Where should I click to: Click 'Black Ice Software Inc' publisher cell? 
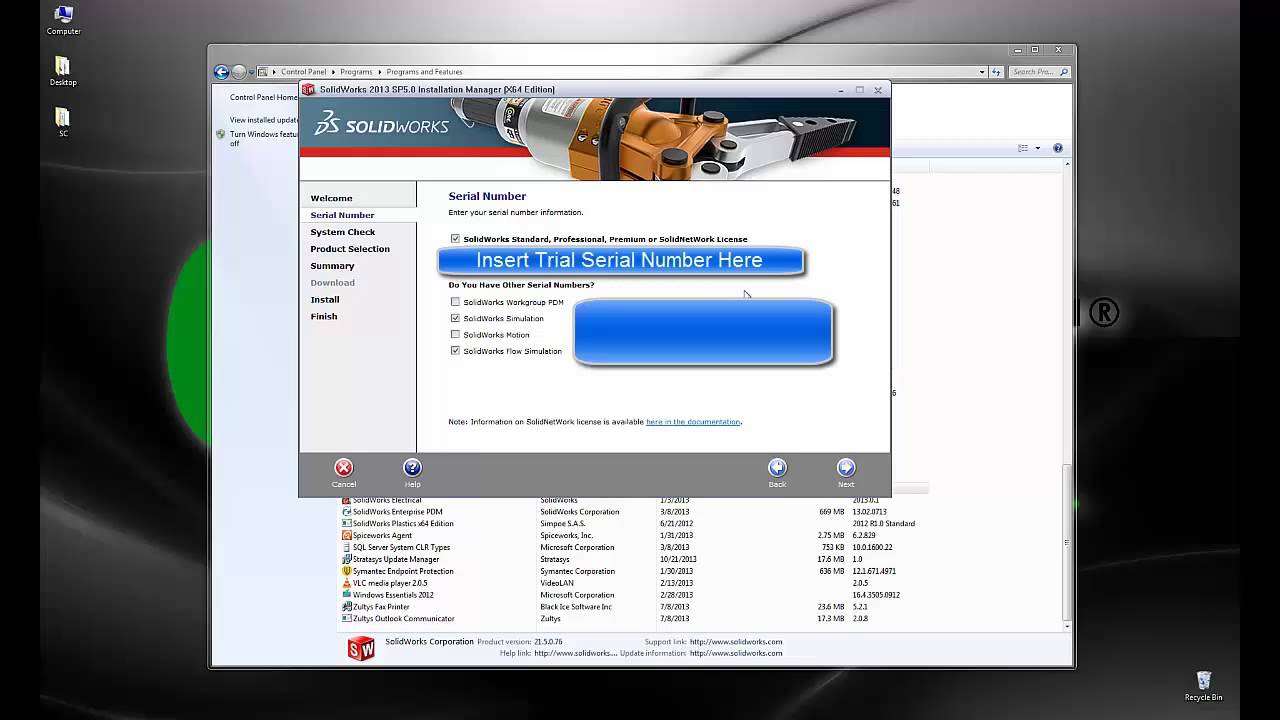click(576, 607)
